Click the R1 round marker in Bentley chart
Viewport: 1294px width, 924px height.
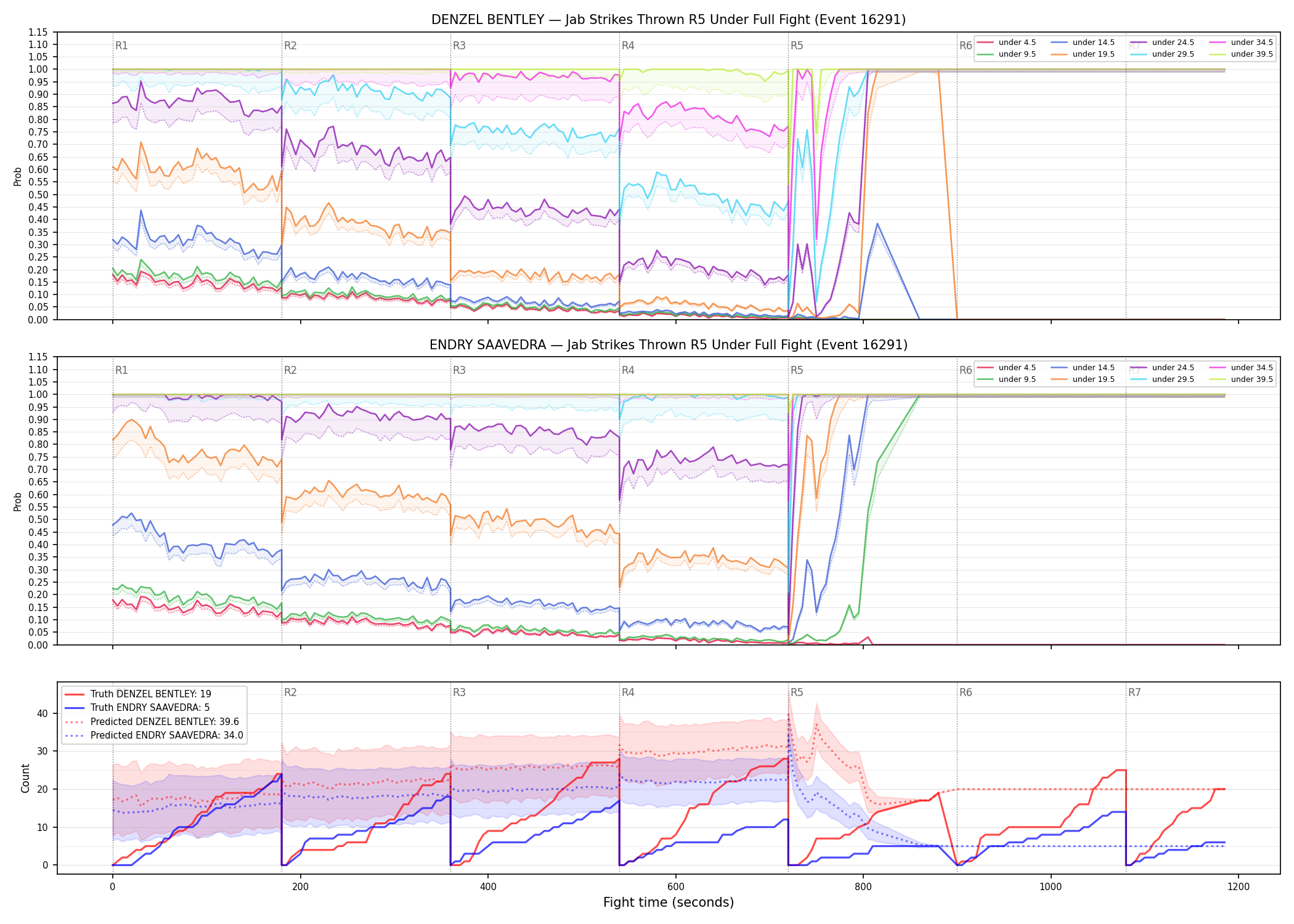point(121,46)
